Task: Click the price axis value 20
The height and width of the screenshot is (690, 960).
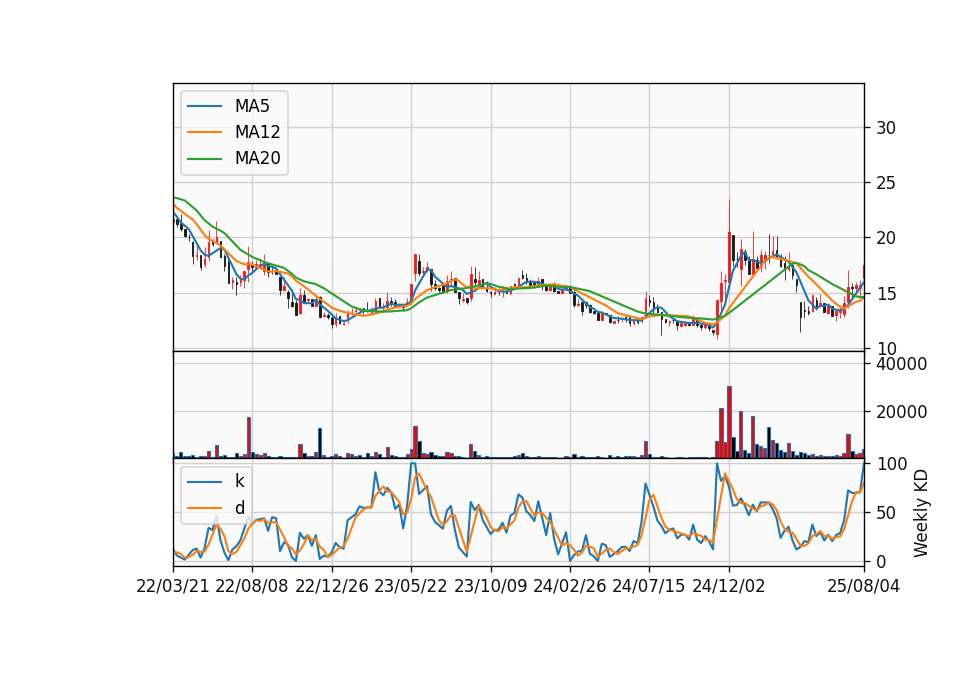Action: click(x=886, y=238)
